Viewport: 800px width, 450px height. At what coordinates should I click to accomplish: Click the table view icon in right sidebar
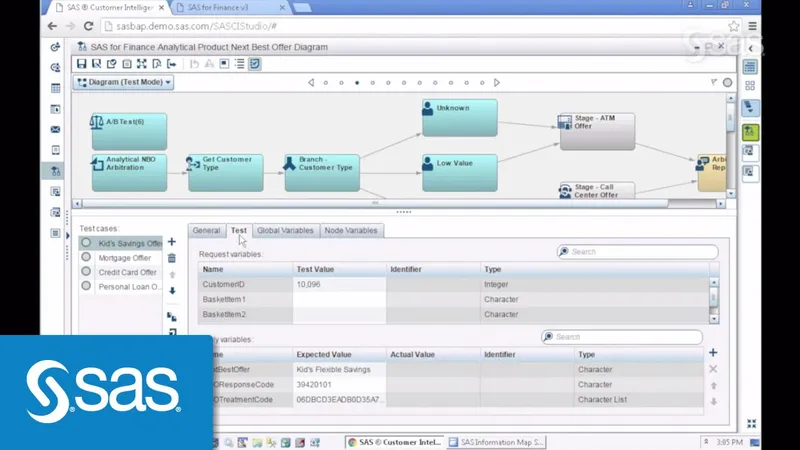coord(750,67)
